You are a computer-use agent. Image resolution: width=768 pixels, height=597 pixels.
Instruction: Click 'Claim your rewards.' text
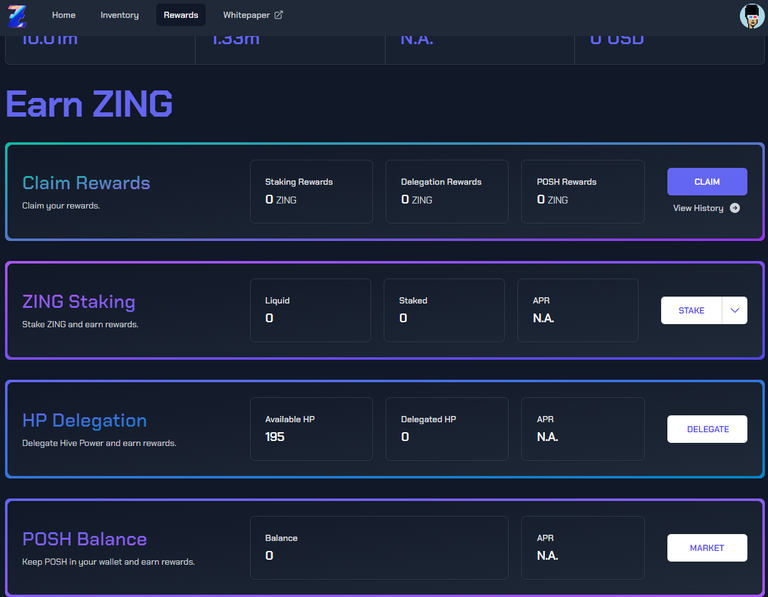click(61, 206)
